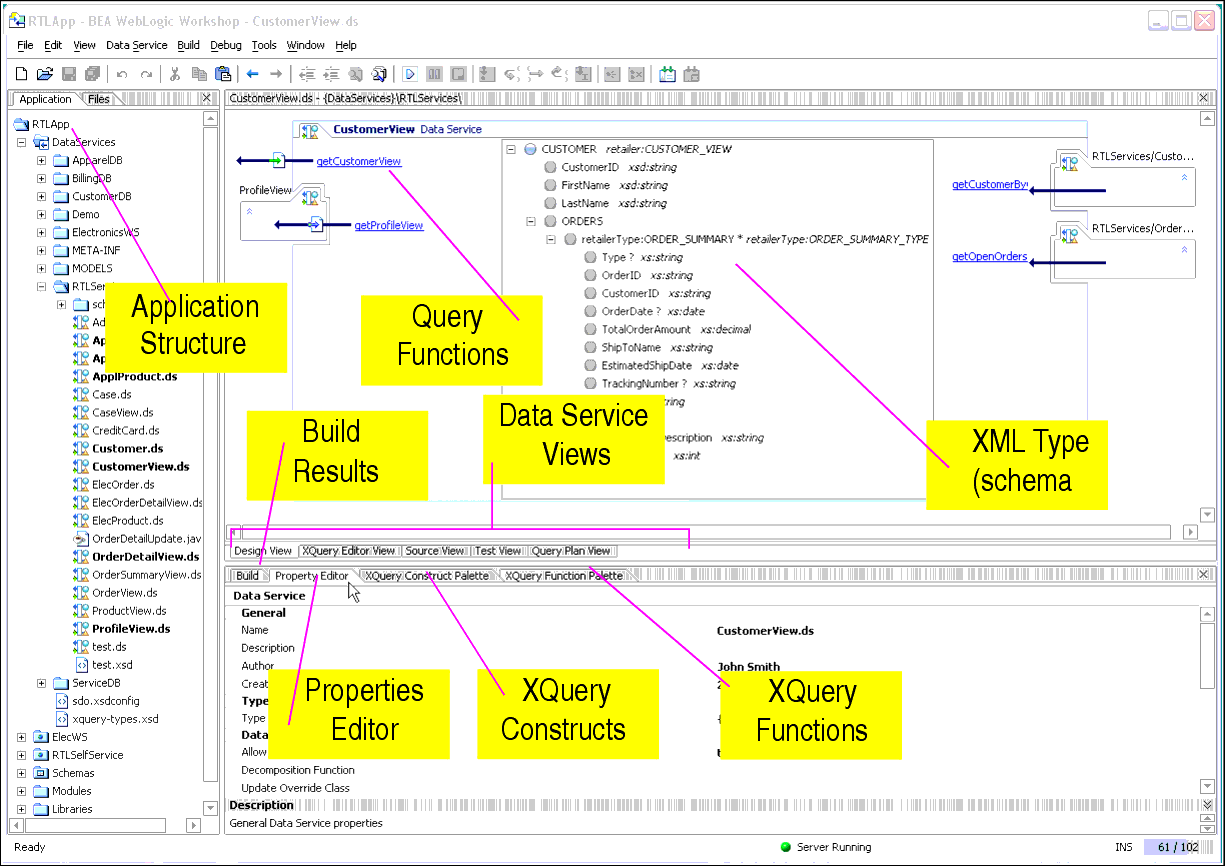Click the Save All toolbar icon

tap(92, 74)
